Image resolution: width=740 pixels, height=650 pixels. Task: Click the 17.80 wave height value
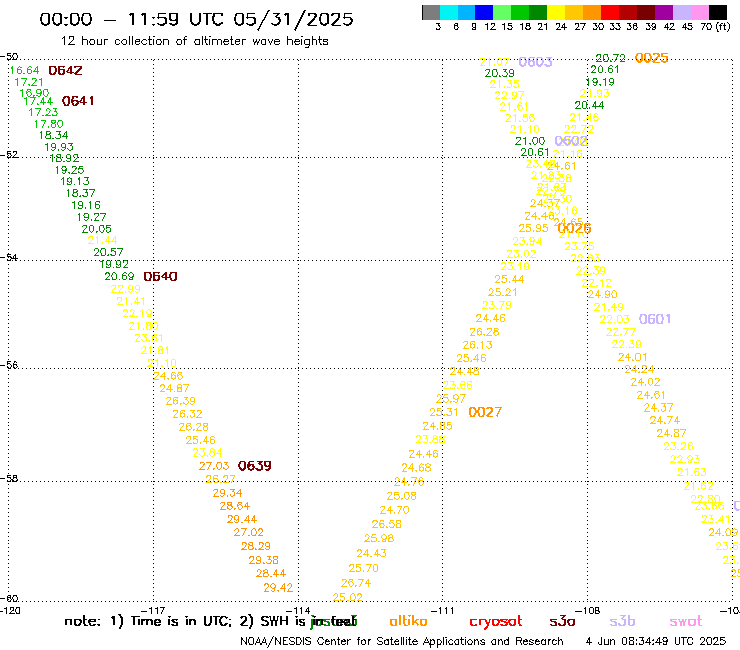tap(48, 124)
